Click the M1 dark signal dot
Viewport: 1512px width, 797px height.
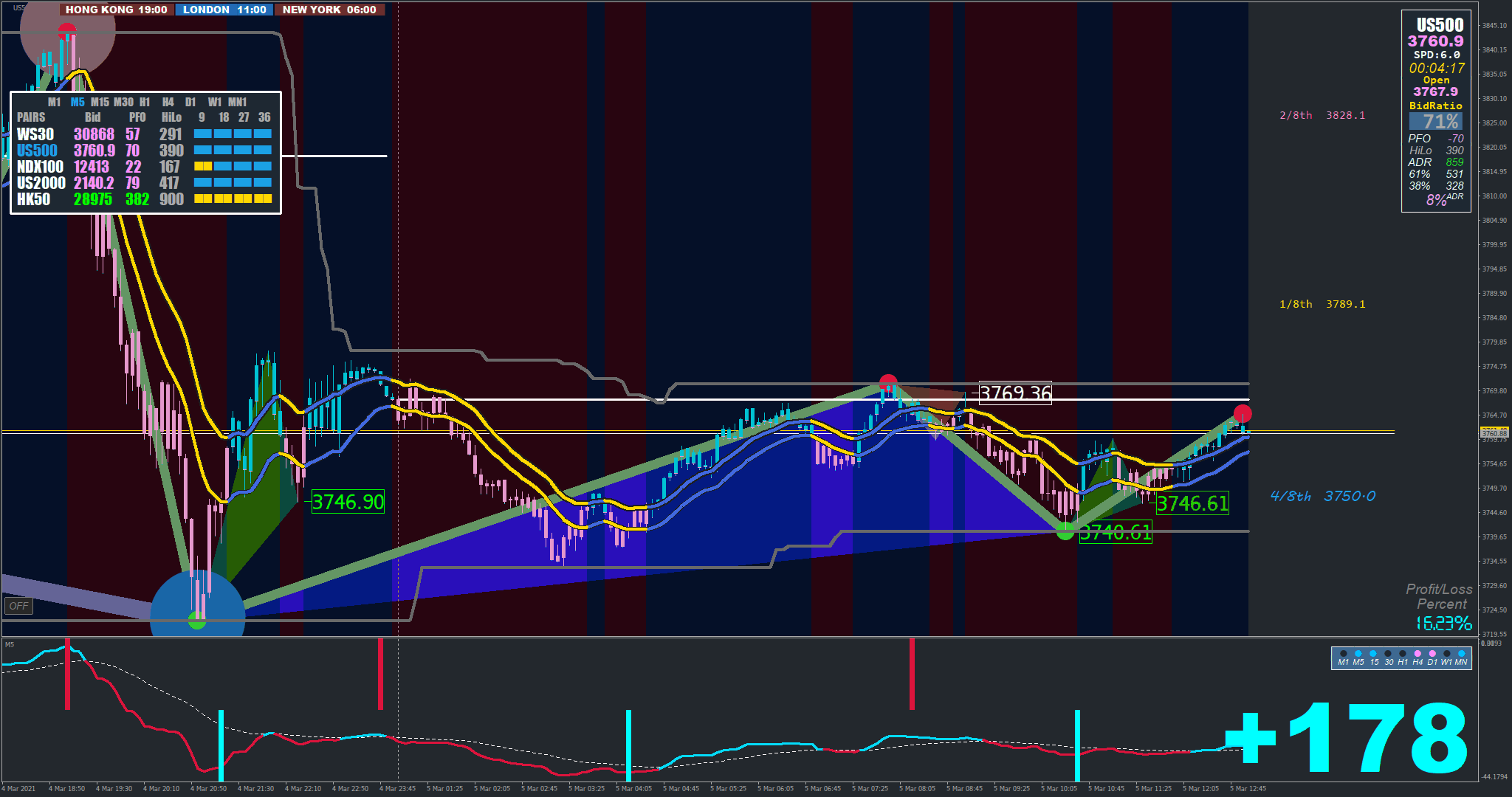coord(1344,653)
